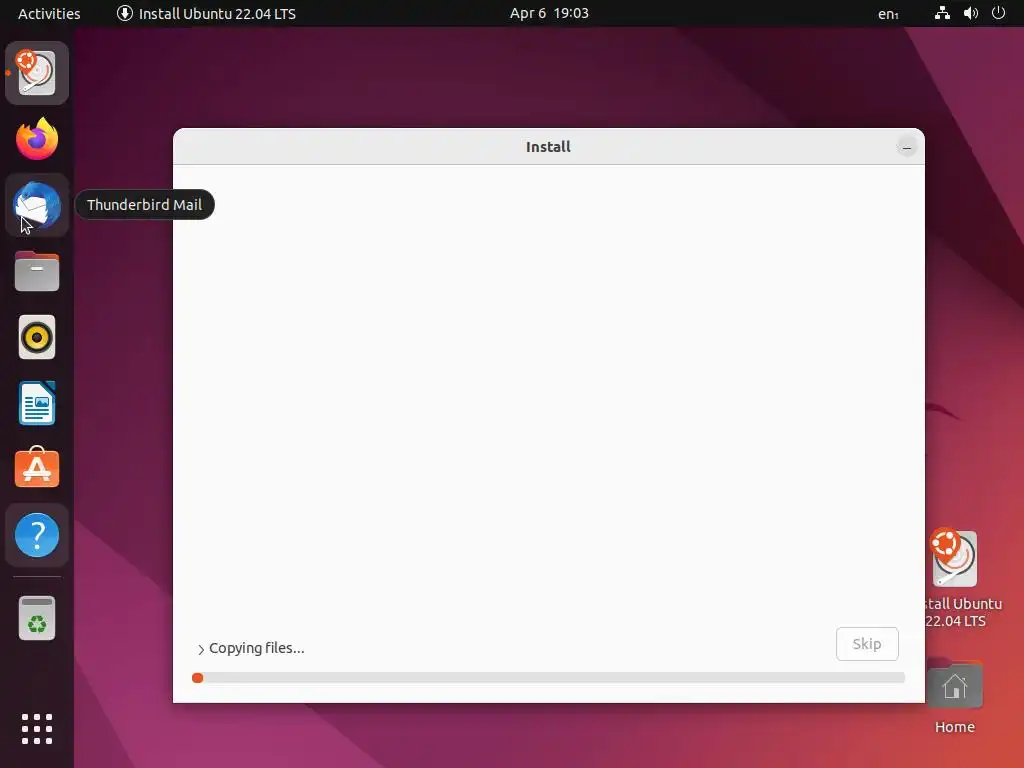The width and height of the screenshot is (1024, 768).
Task: Click the Copying files... status text
Action: coord(257,648)
